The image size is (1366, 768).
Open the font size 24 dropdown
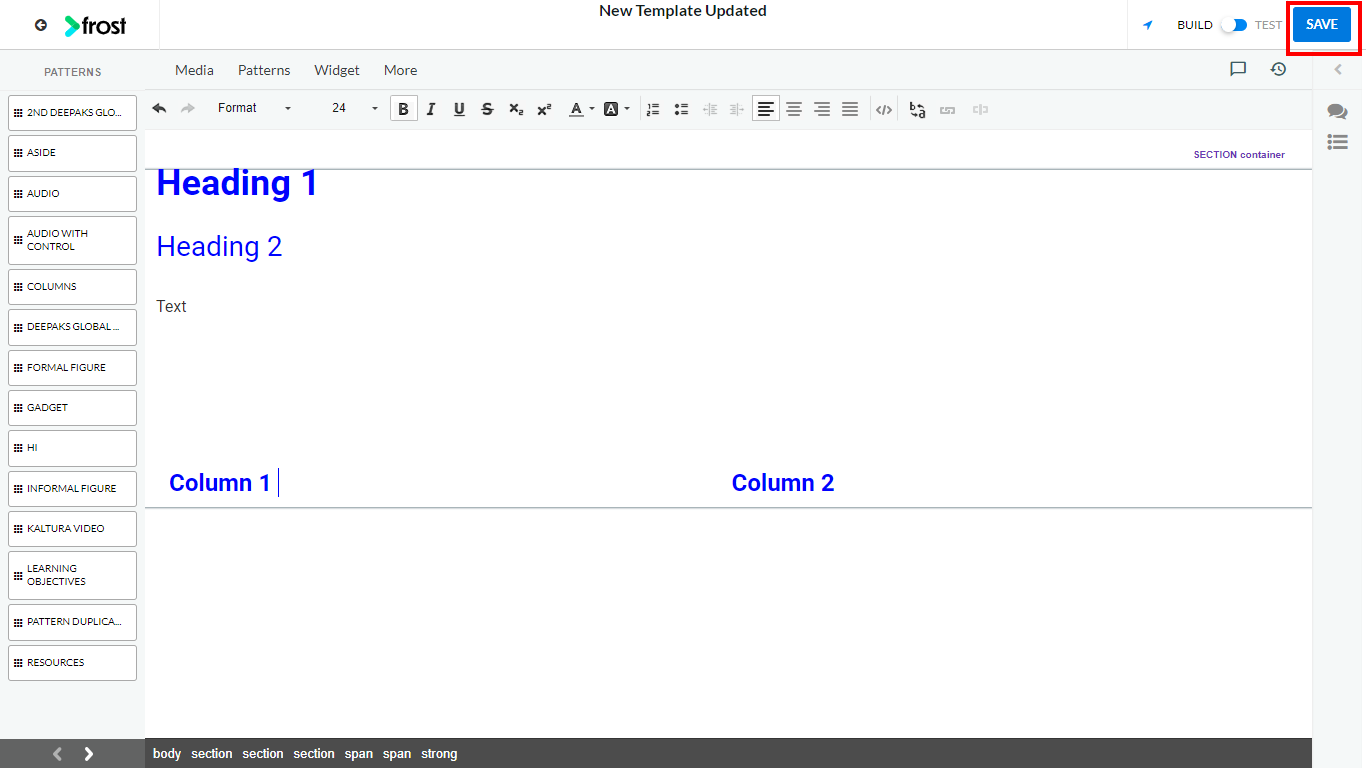(x=355, y=108)
